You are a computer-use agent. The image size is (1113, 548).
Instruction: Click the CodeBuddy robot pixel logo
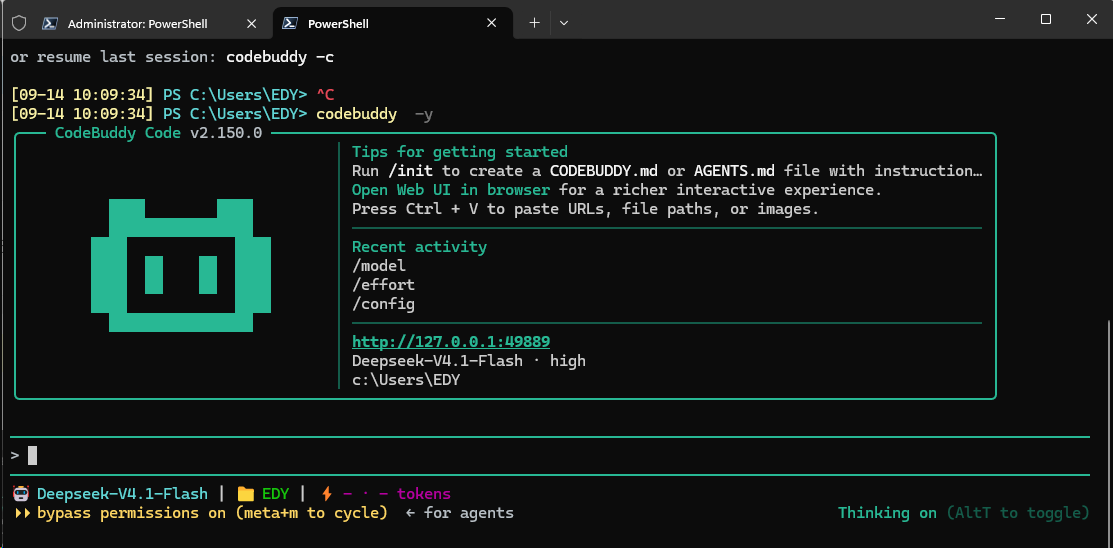tap(181, 265)
